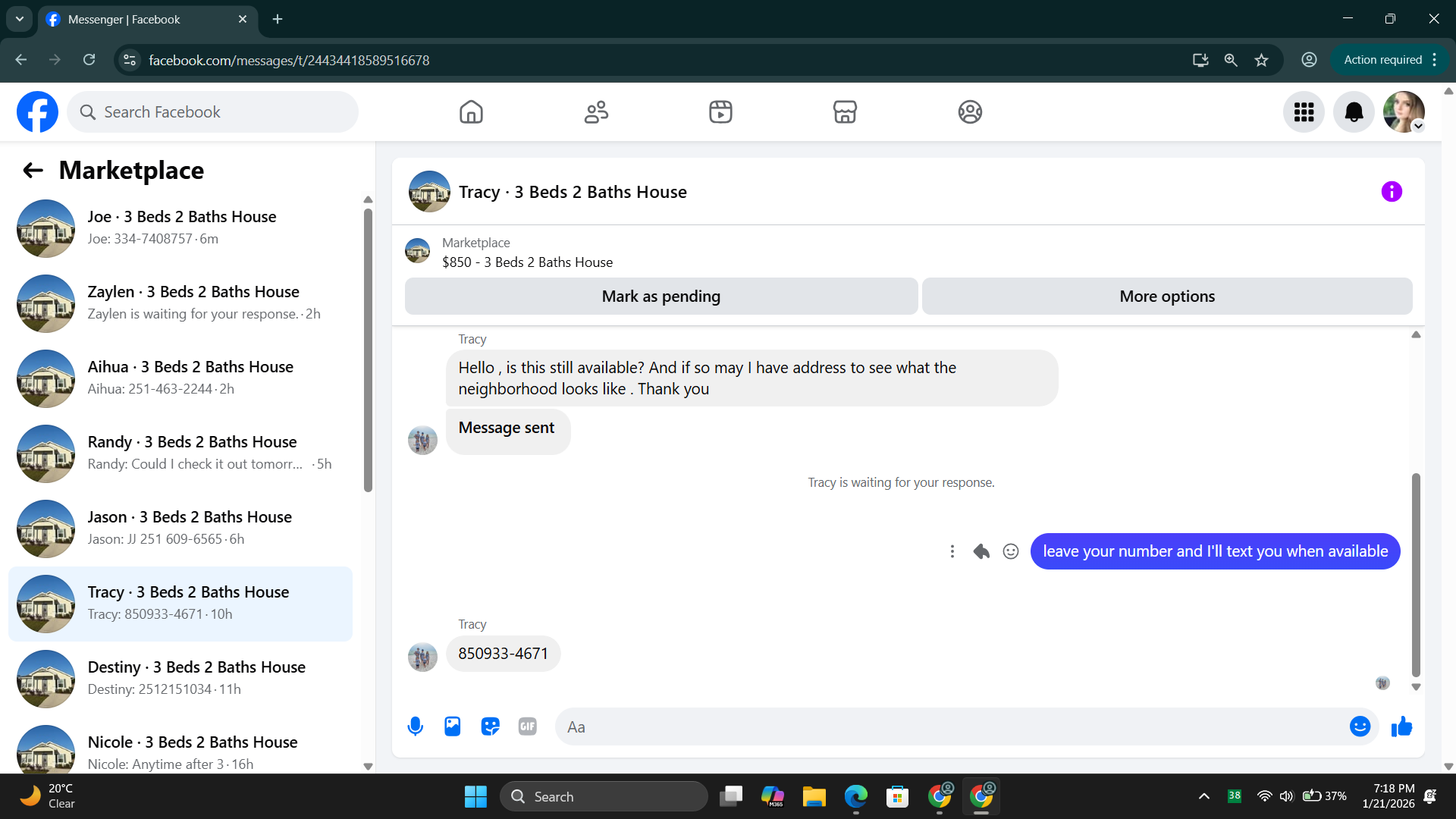Send a thumbs-up like
This screenshot has height=819, width=1456.
click(x=1401, y=726)
